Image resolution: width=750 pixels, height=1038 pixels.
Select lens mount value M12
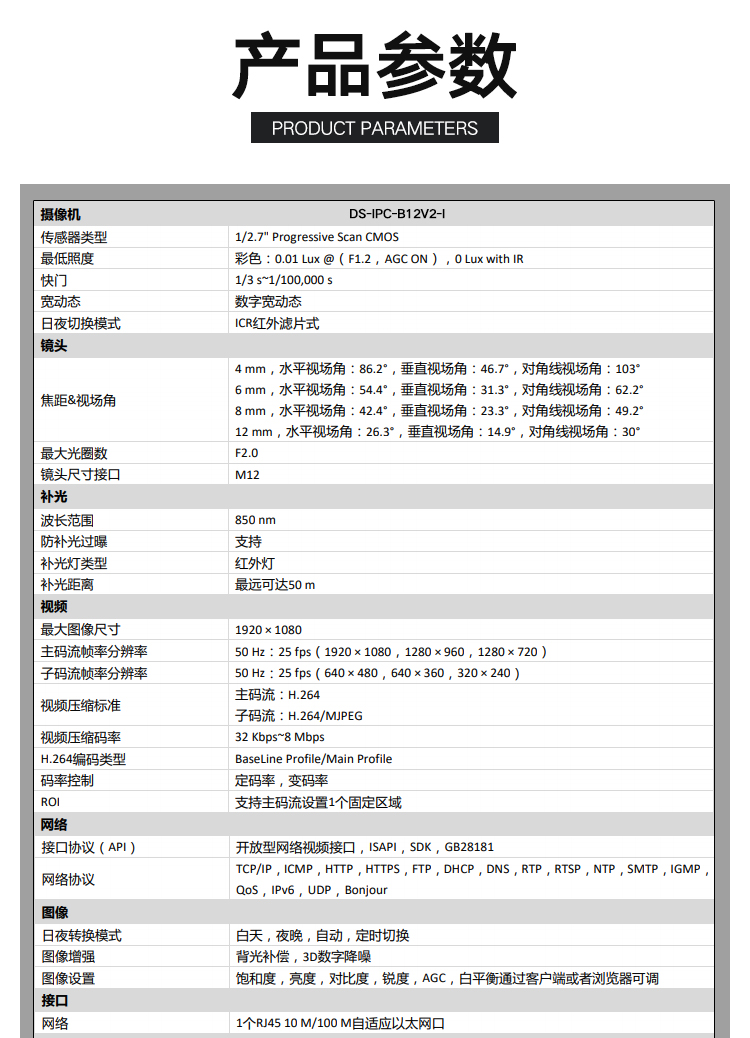pos(247,475)
